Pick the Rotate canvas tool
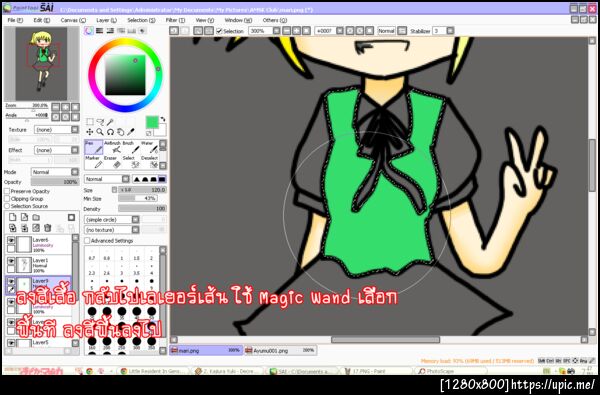The width and height of the screenshot is (600, 395). click(110, 132)
